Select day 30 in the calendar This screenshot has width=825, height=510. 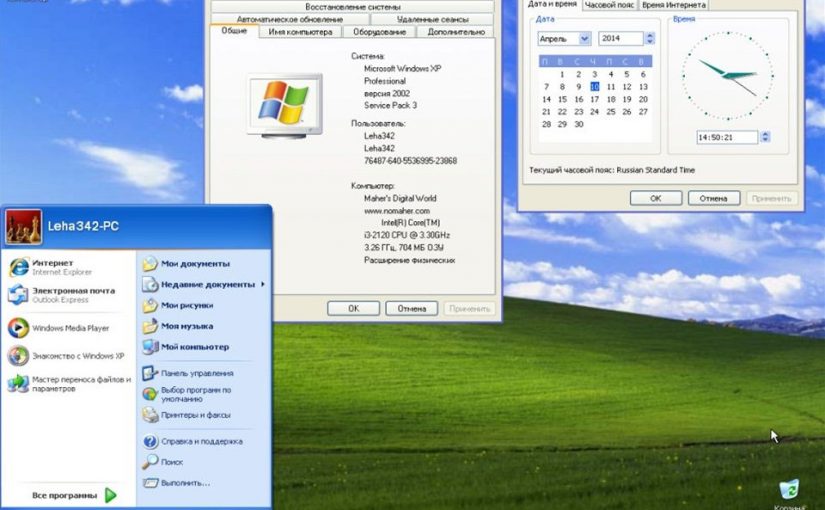[579, 125]
